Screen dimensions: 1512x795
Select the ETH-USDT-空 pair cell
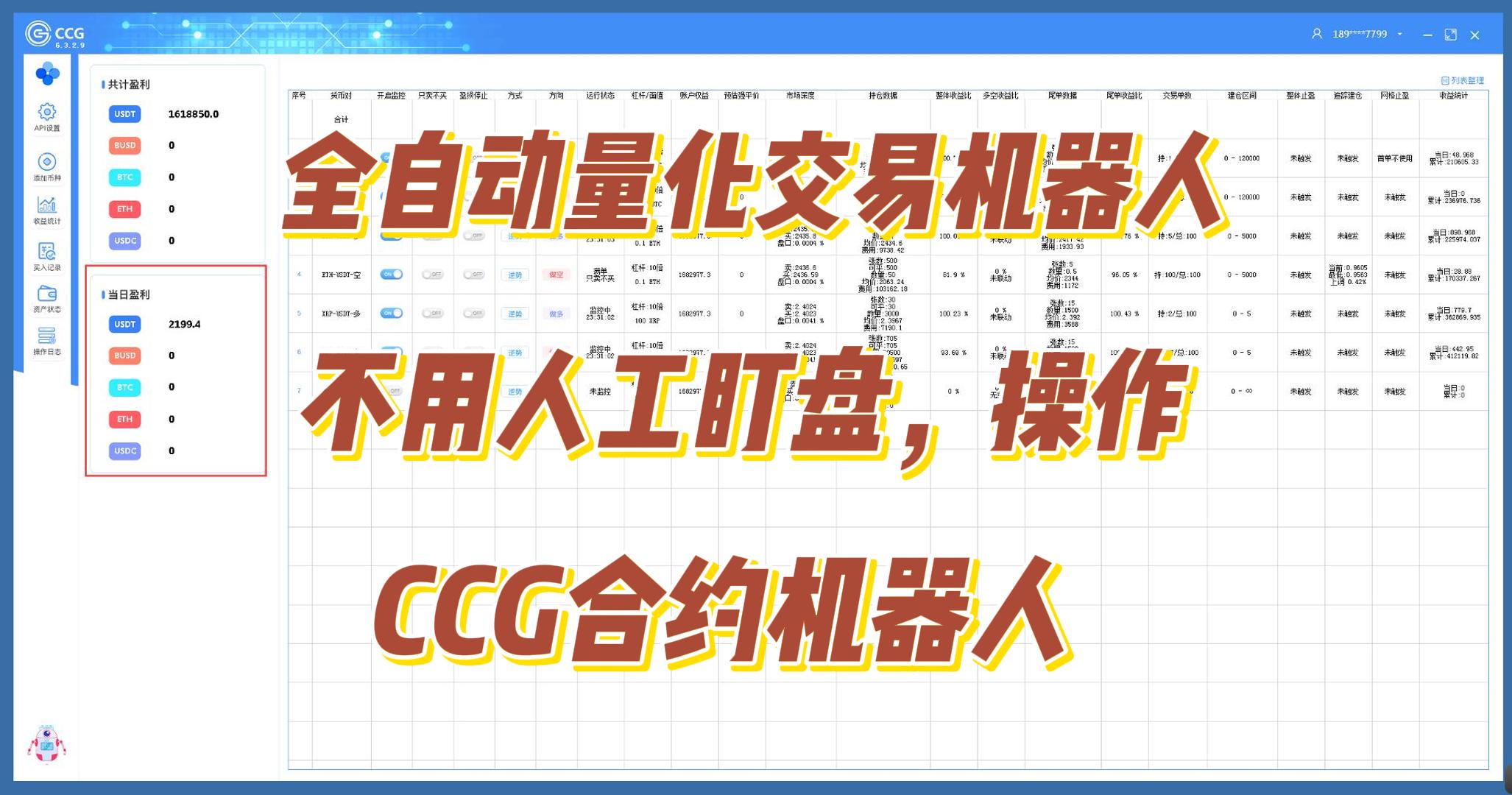coord(341,275)
